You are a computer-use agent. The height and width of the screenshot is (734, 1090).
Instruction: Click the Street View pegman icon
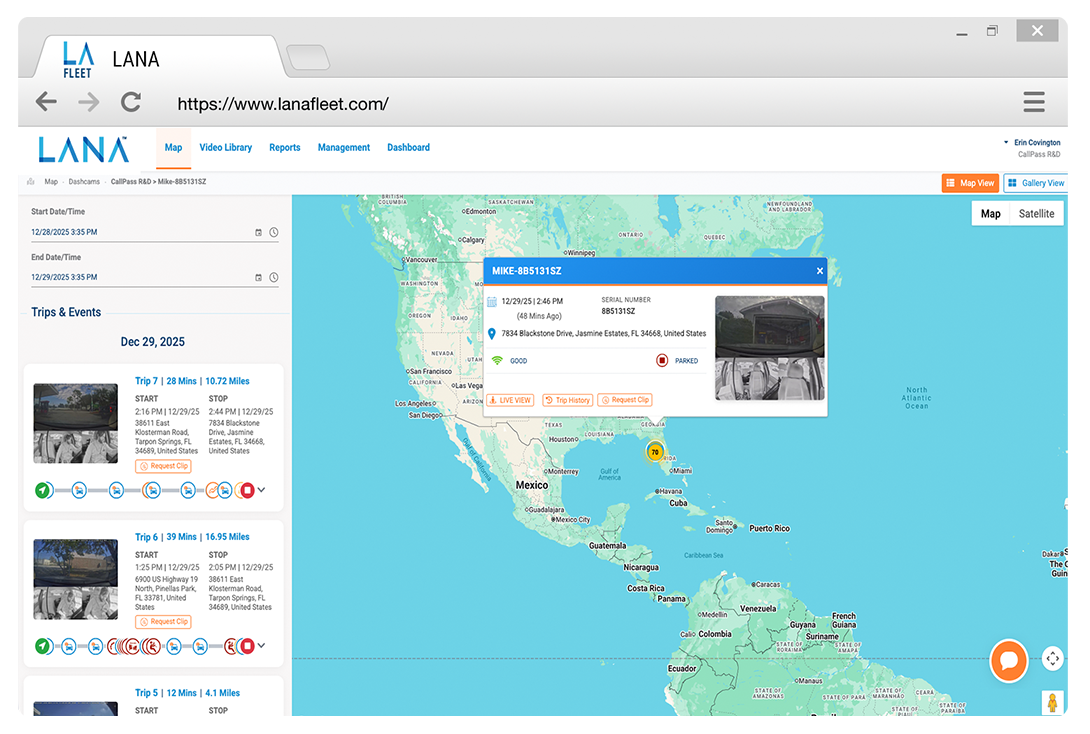[1052, 702]
